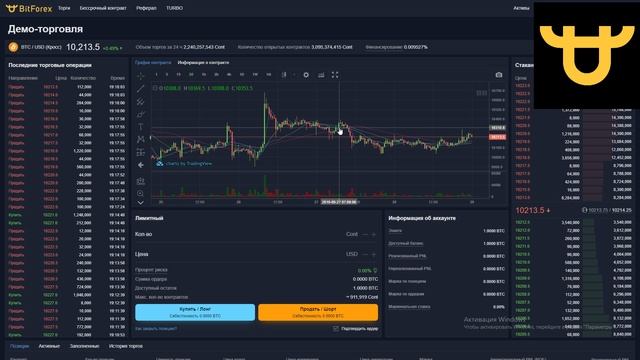Image resolution: width=640 pixels, height=360 pixels.
Task: Click the chart time axis date label
Action: point(339,202)
